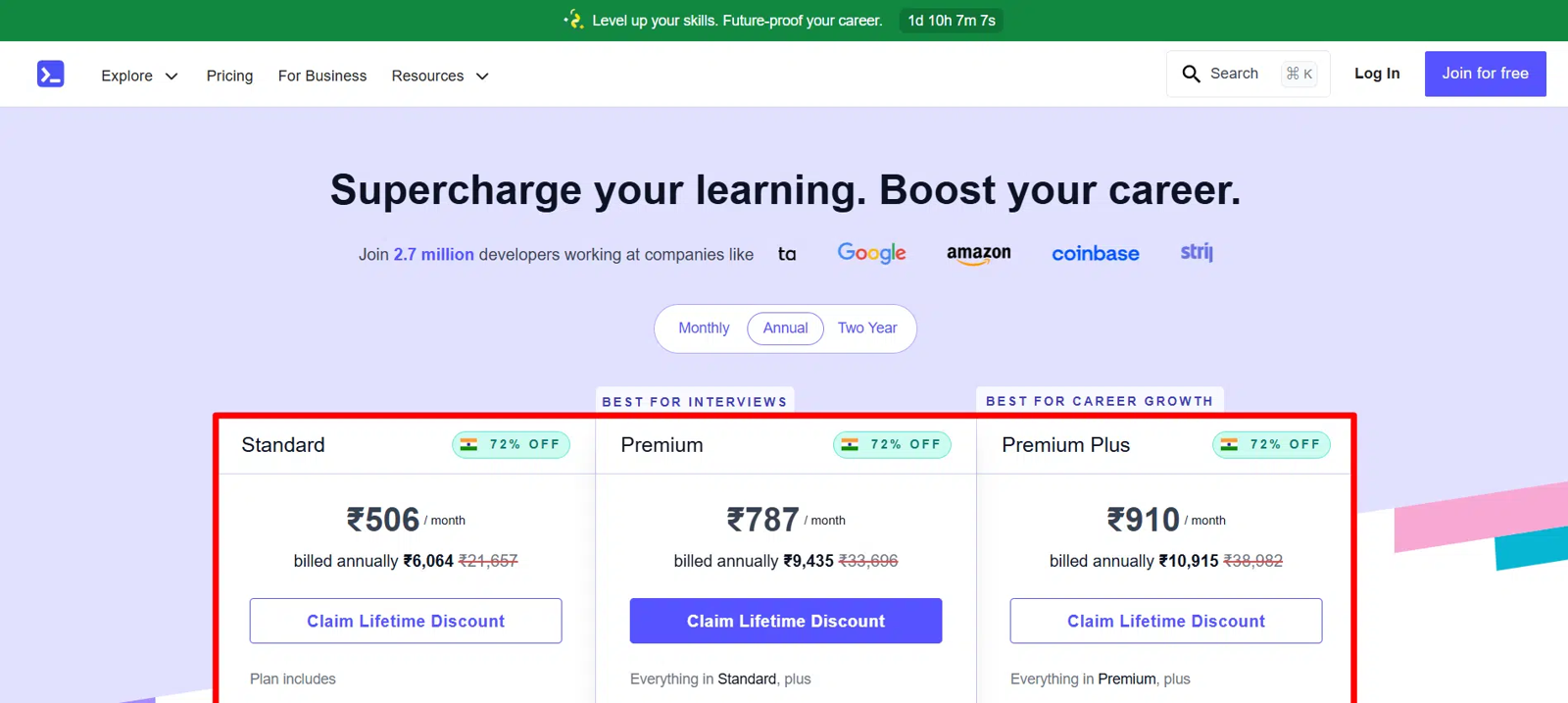1568x703 pixels.
Task: Click the Educative logo icon
Action: [51, 75]
